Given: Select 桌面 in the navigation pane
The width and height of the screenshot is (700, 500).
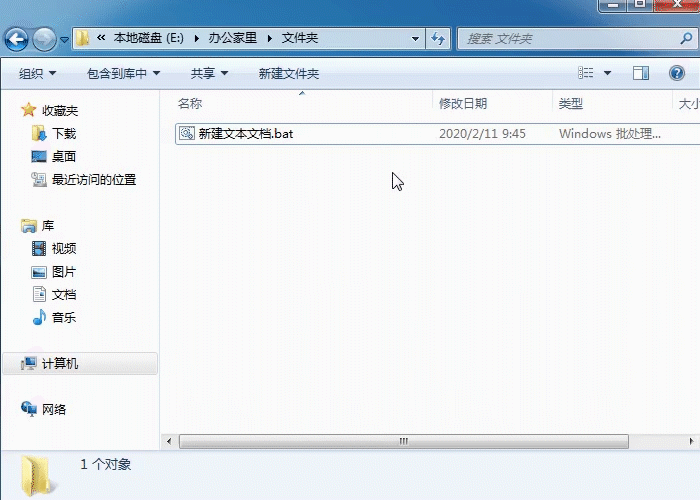Looking at the screenshot, I should (x=63, y=156).
